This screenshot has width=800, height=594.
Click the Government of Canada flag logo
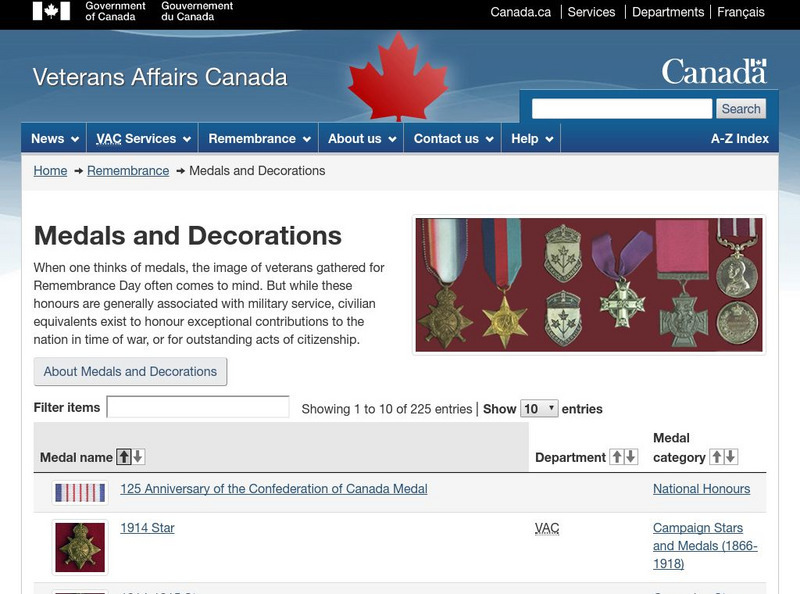pos(51,11)
